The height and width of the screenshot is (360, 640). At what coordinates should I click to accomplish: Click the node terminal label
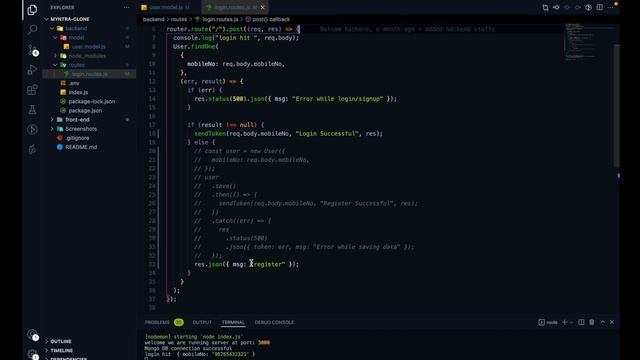click(x=548, y=322)
